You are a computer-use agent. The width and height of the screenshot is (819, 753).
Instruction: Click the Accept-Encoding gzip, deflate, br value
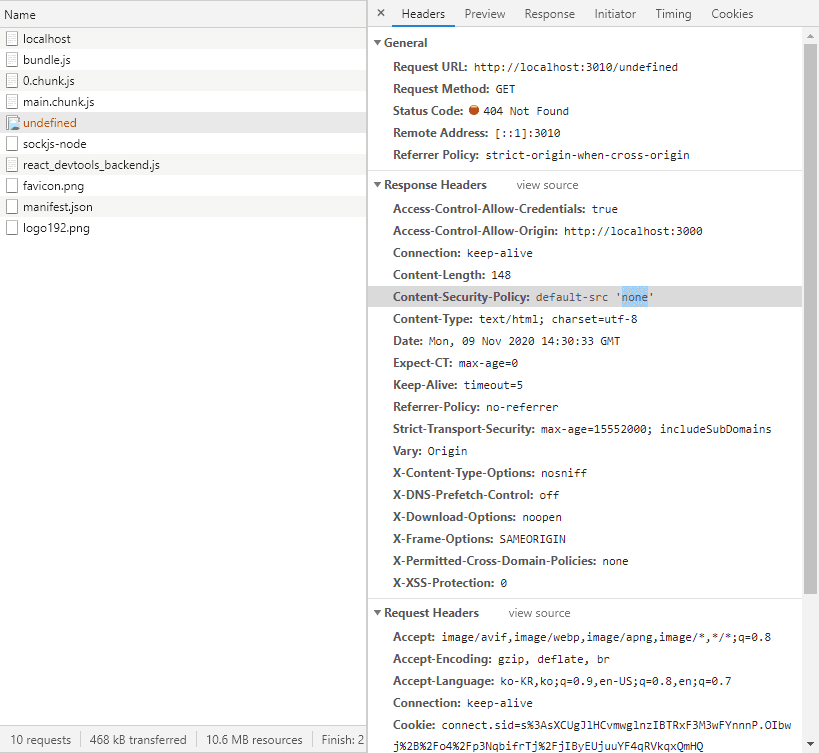tap(554, 660)
